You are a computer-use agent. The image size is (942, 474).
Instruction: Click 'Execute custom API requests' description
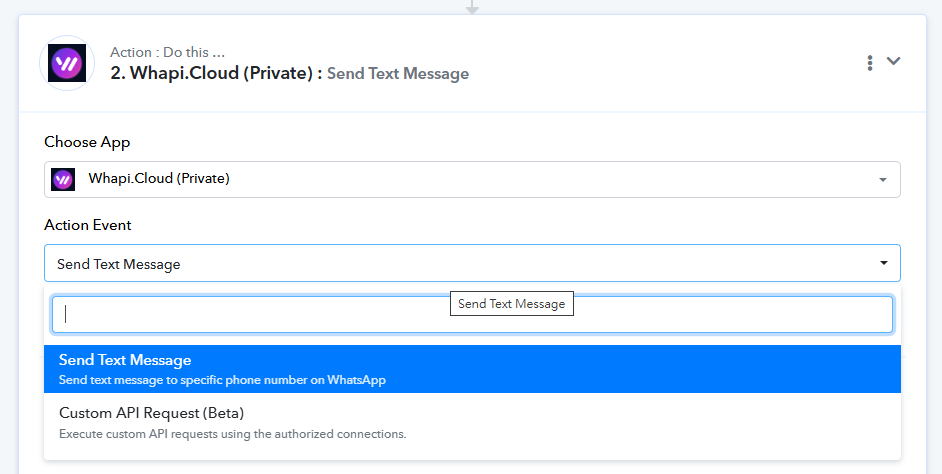click(x=232, y=434)
